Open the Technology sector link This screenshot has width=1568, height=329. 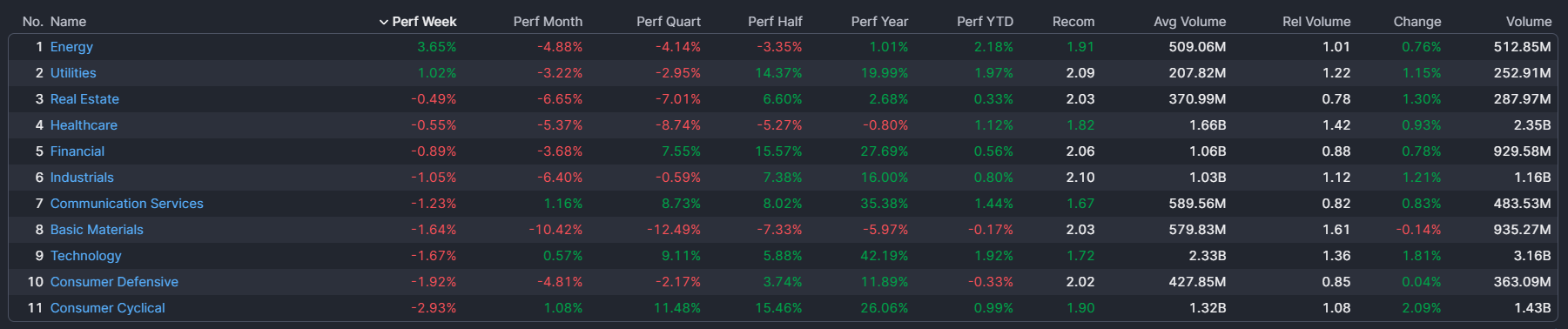tap(86, 256)
